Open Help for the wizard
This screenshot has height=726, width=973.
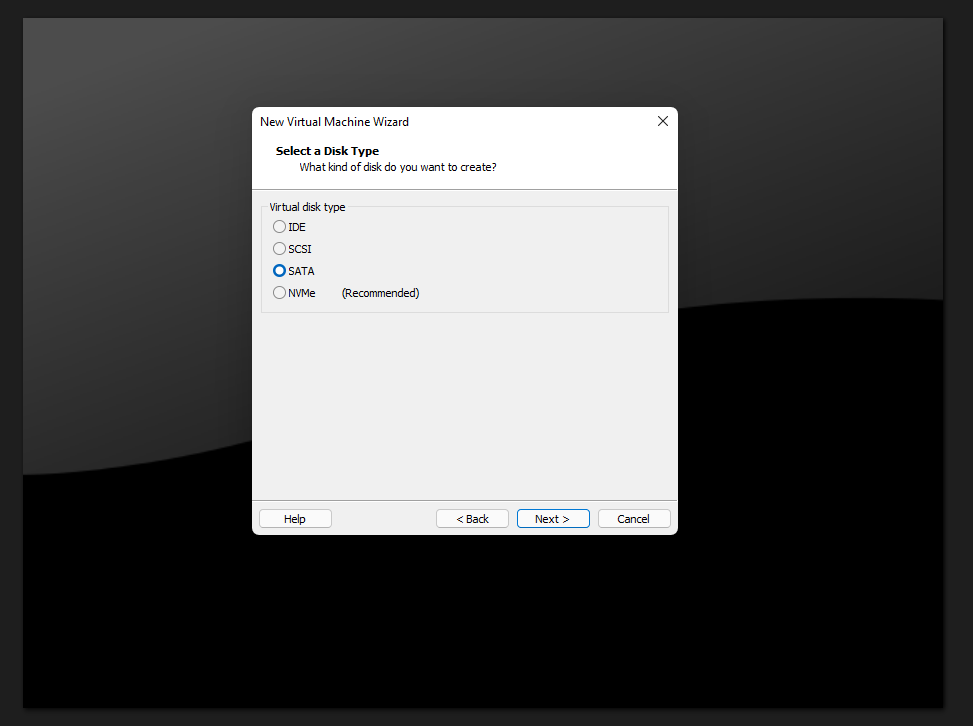(295, 519)
